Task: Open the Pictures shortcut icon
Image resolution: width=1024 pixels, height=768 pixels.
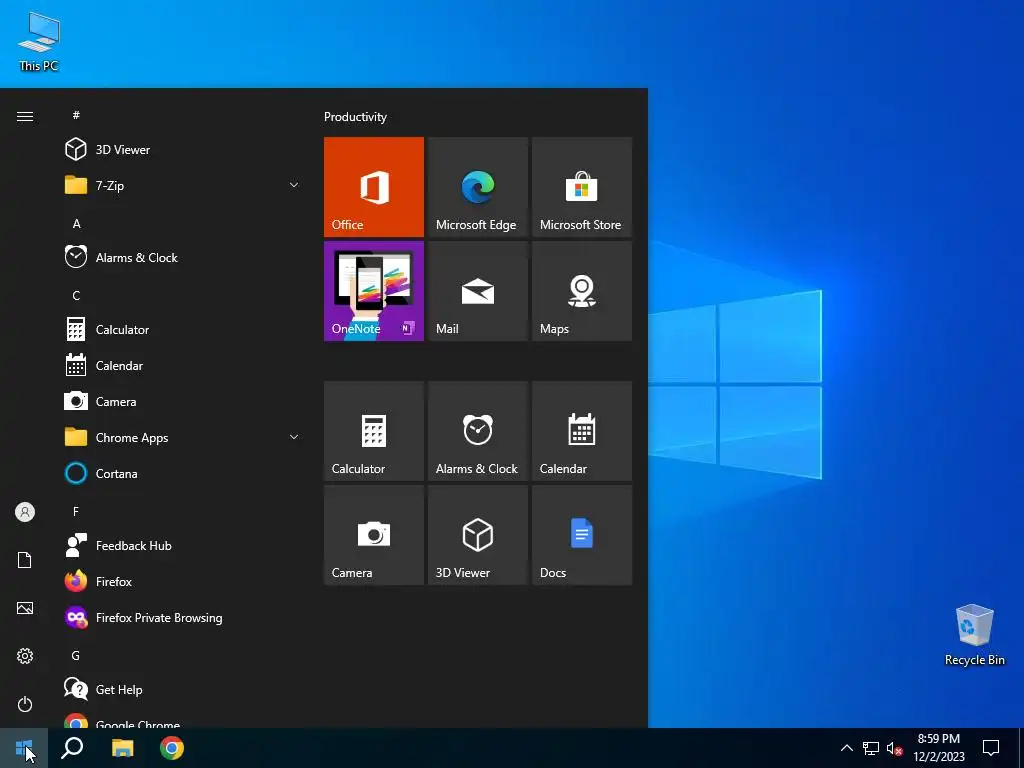Action: coord(25,608)
